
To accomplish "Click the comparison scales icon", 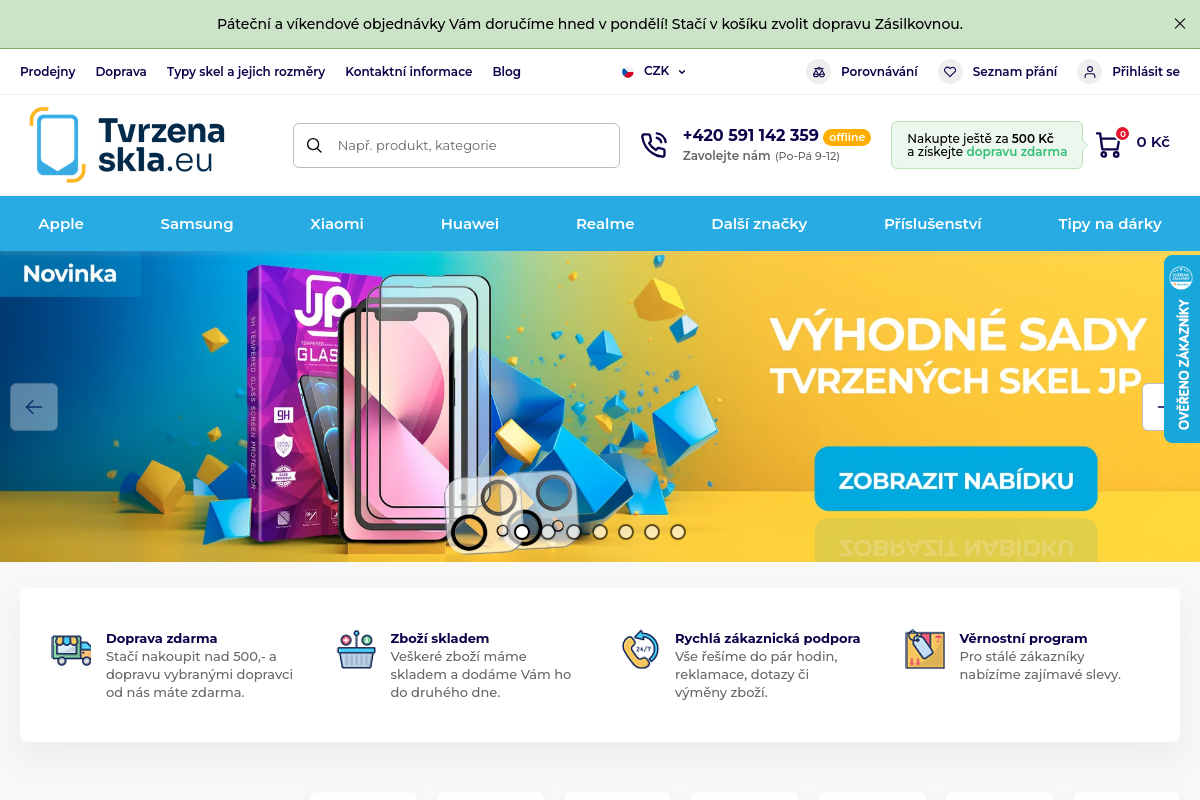I will coord(819,72).
